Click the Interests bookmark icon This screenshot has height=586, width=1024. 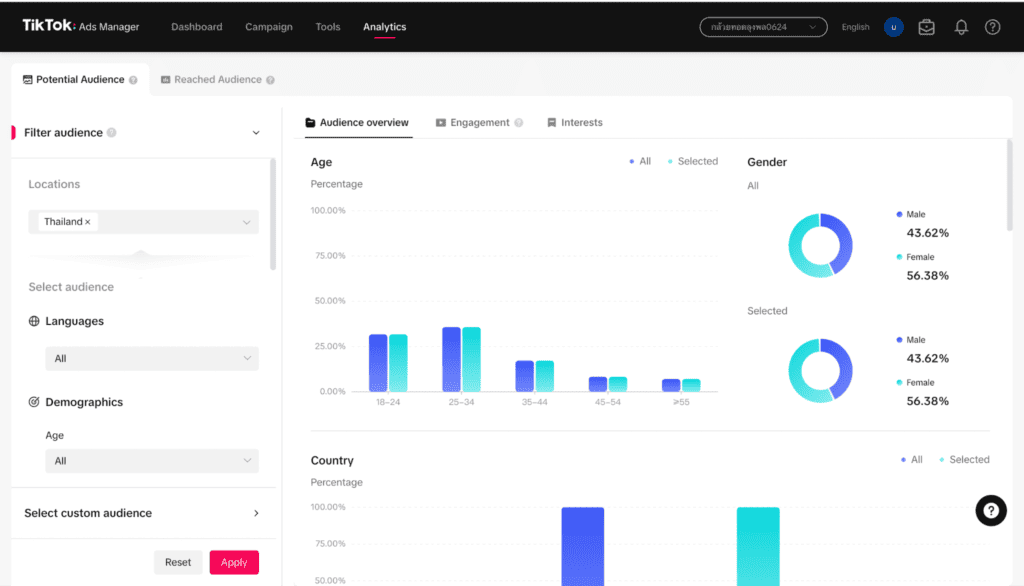(x=552, y=123)
